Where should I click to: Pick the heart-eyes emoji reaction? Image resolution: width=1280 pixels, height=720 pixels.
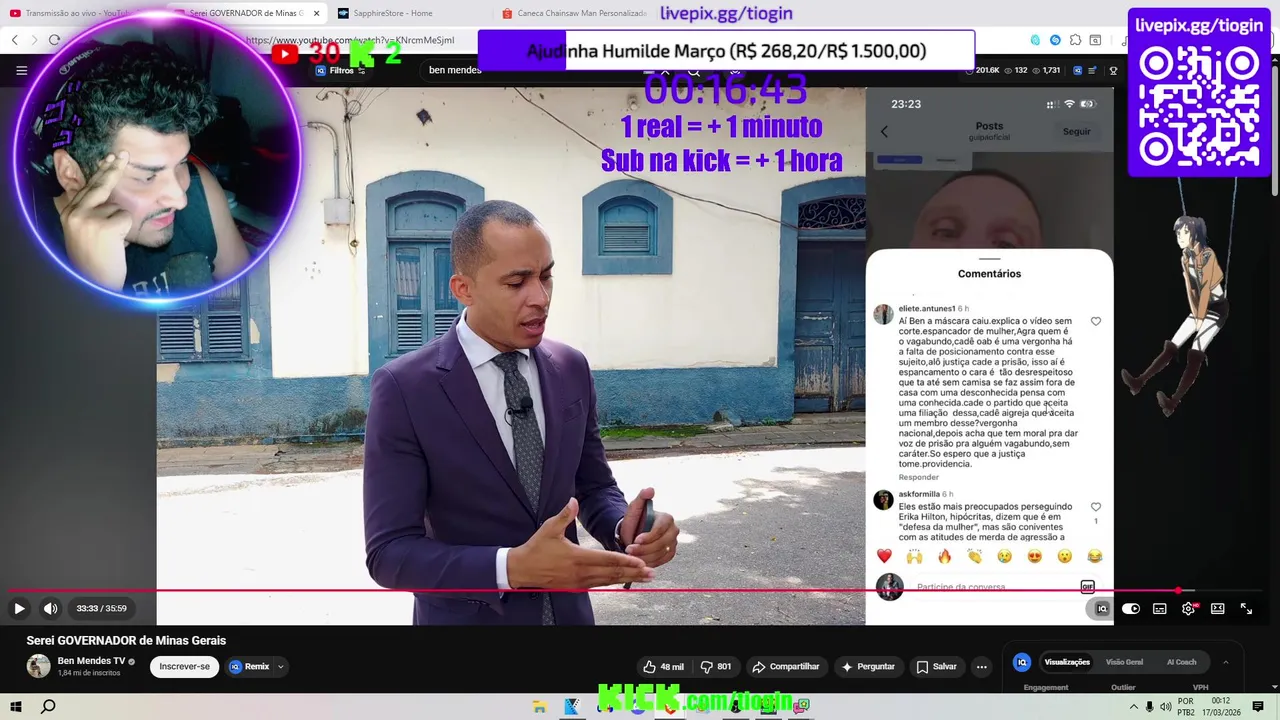click(x=1035, y=556)
